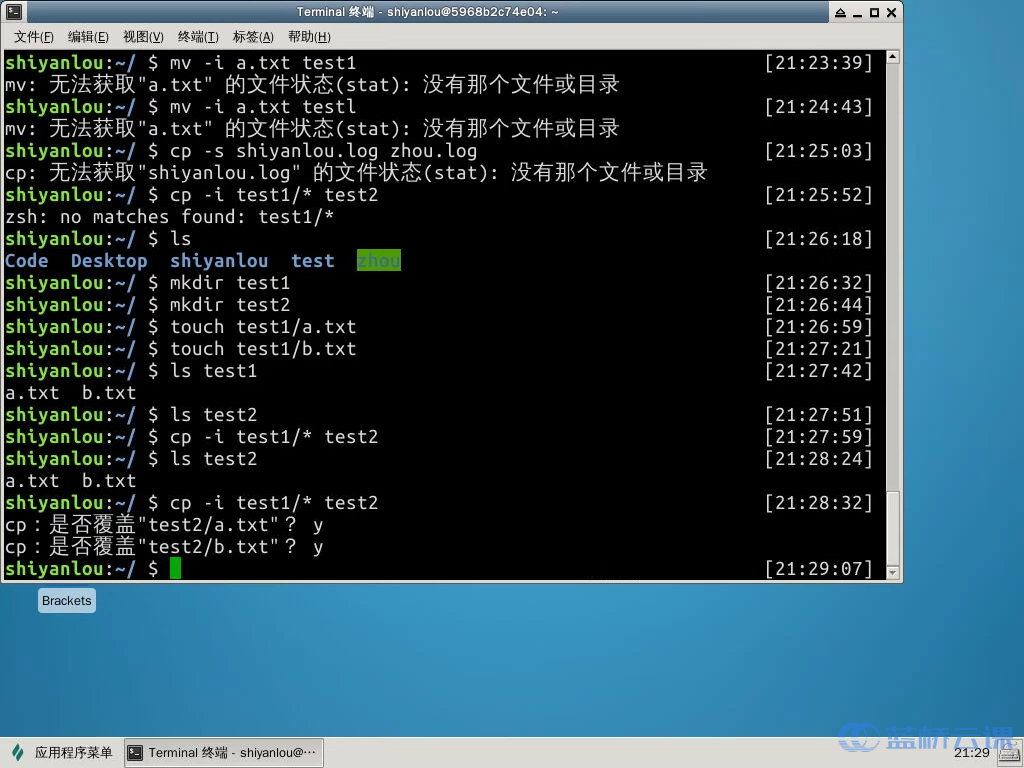Click the highlighted zhou entry in ls output
The height and width of the screenshot is (768, 1024).
pos(378,260)
